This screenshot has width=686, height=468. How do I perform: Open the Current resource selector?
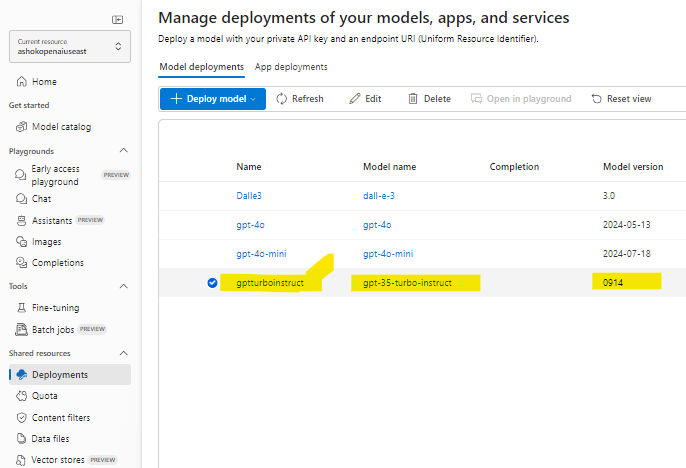coord(70,46)
